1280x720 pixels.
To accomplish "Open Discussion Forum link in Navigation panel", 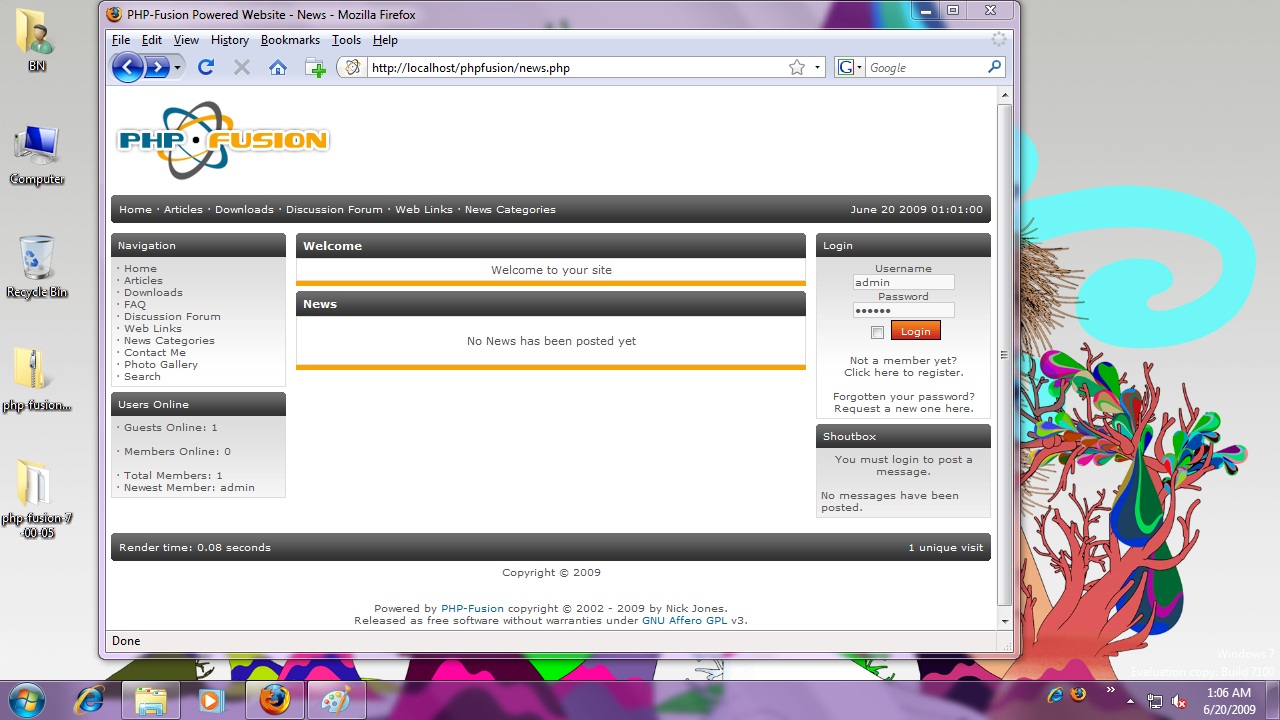I will point(172,316).
